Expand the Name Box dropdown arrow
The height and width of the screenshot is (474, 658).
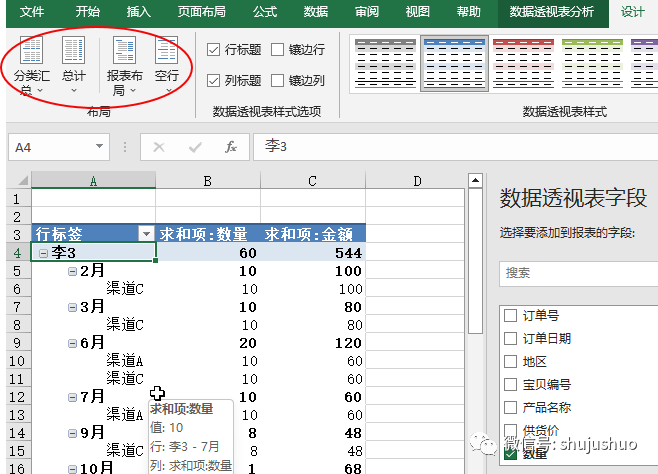point(99,147)
